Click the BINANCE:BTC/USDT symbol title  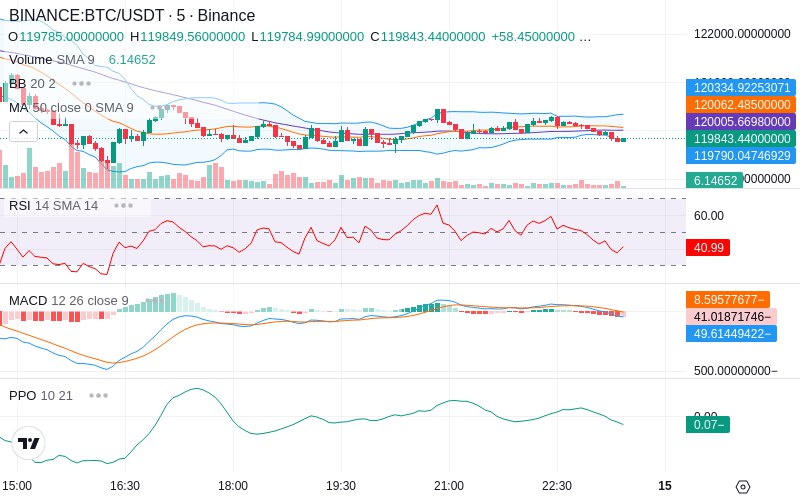[x=132, y=15]
